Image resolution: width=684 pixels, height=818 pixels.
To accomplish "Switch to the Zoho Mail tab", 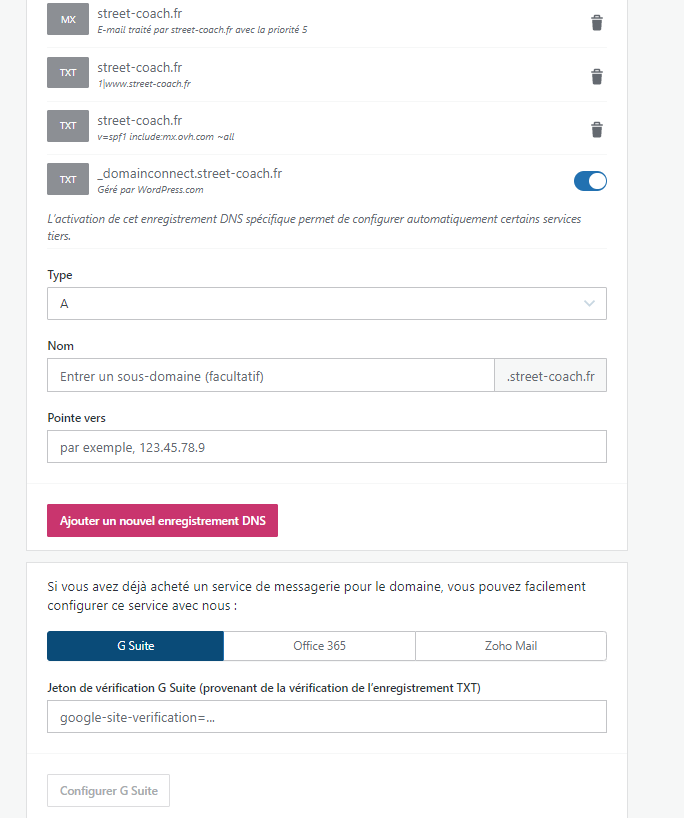I will [x=511, y=646].
